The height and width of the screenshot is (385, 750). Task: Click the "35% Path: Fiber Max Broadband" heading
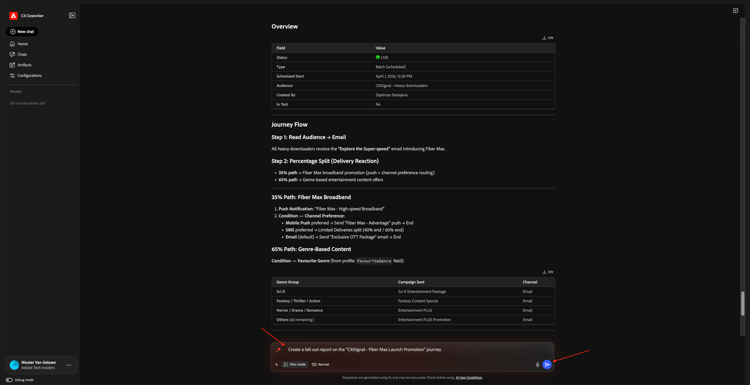tap(311, 197)
